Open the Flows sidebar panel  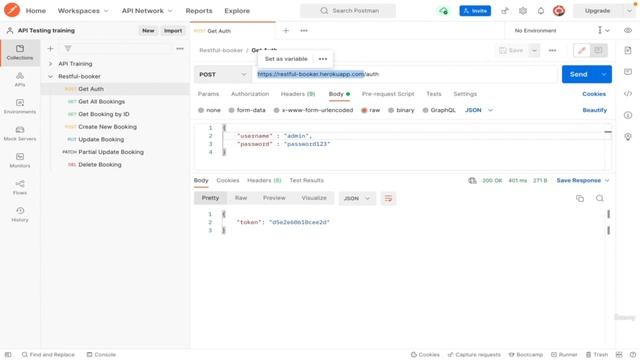coord(20,187)
